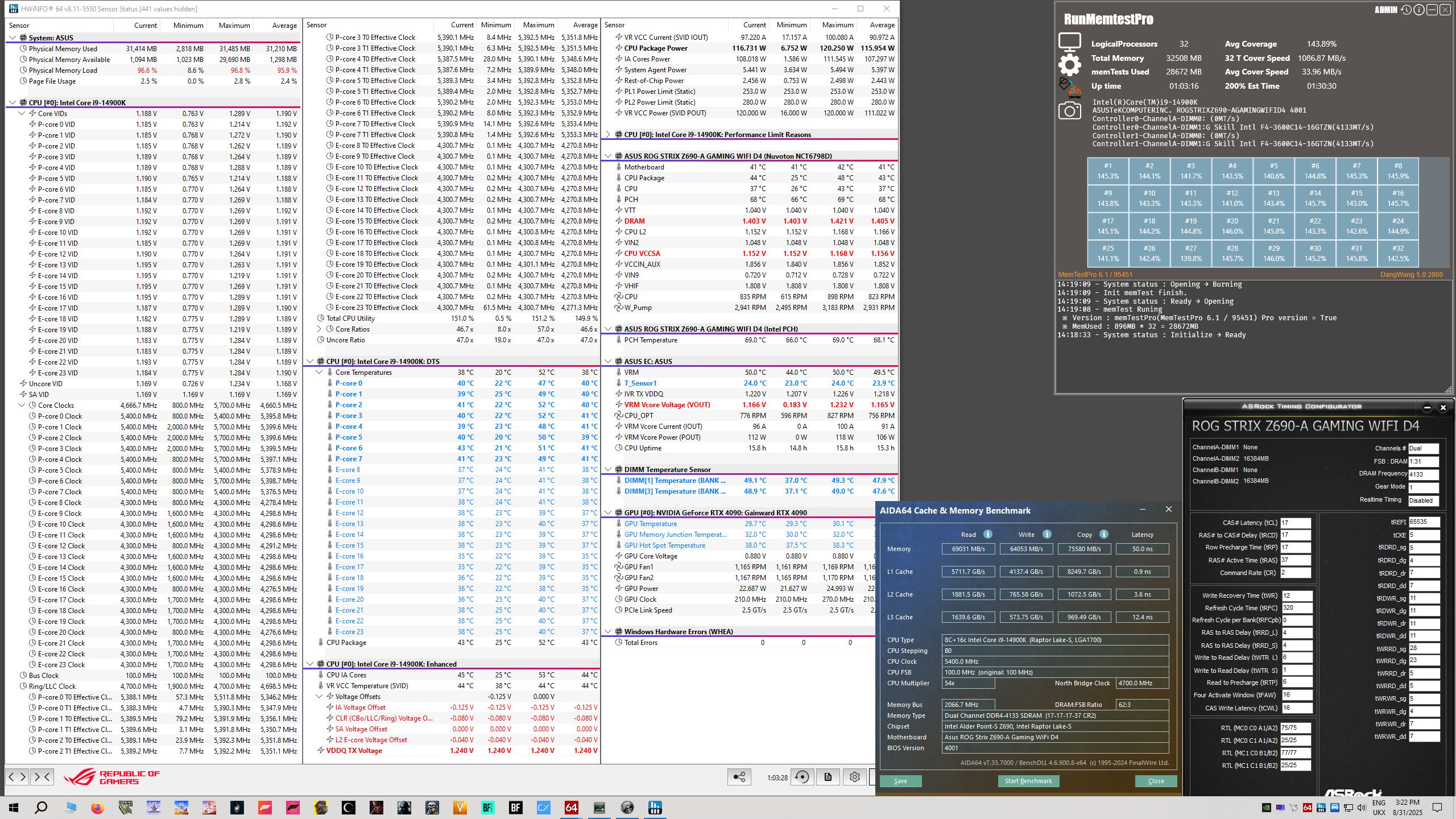1456x819 pixels.
Task: Click the Read info icon in AIDA64
Action: (988, 534)
